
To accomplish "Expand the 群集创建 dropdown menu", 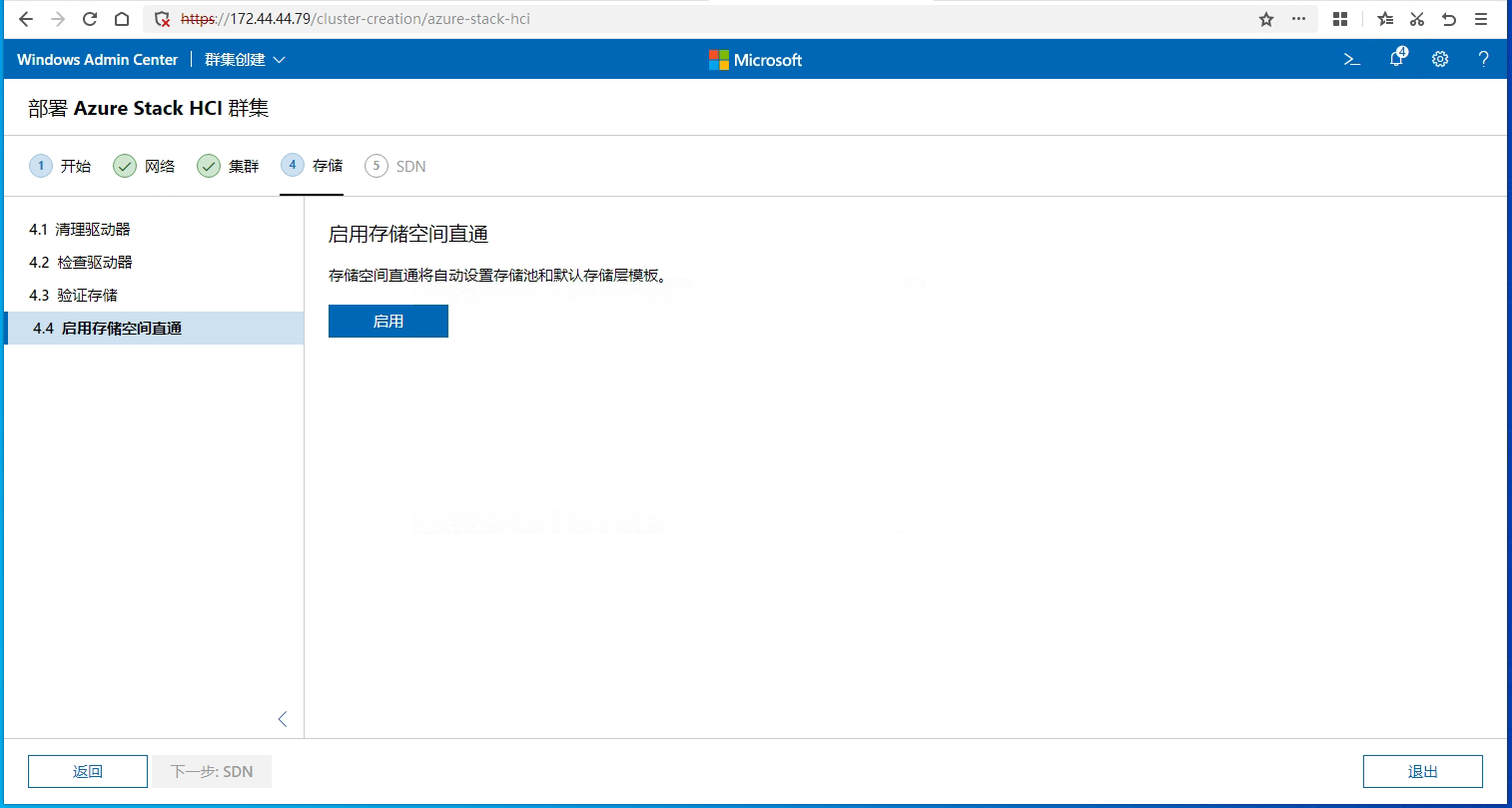I will click(x=245, y=60).
